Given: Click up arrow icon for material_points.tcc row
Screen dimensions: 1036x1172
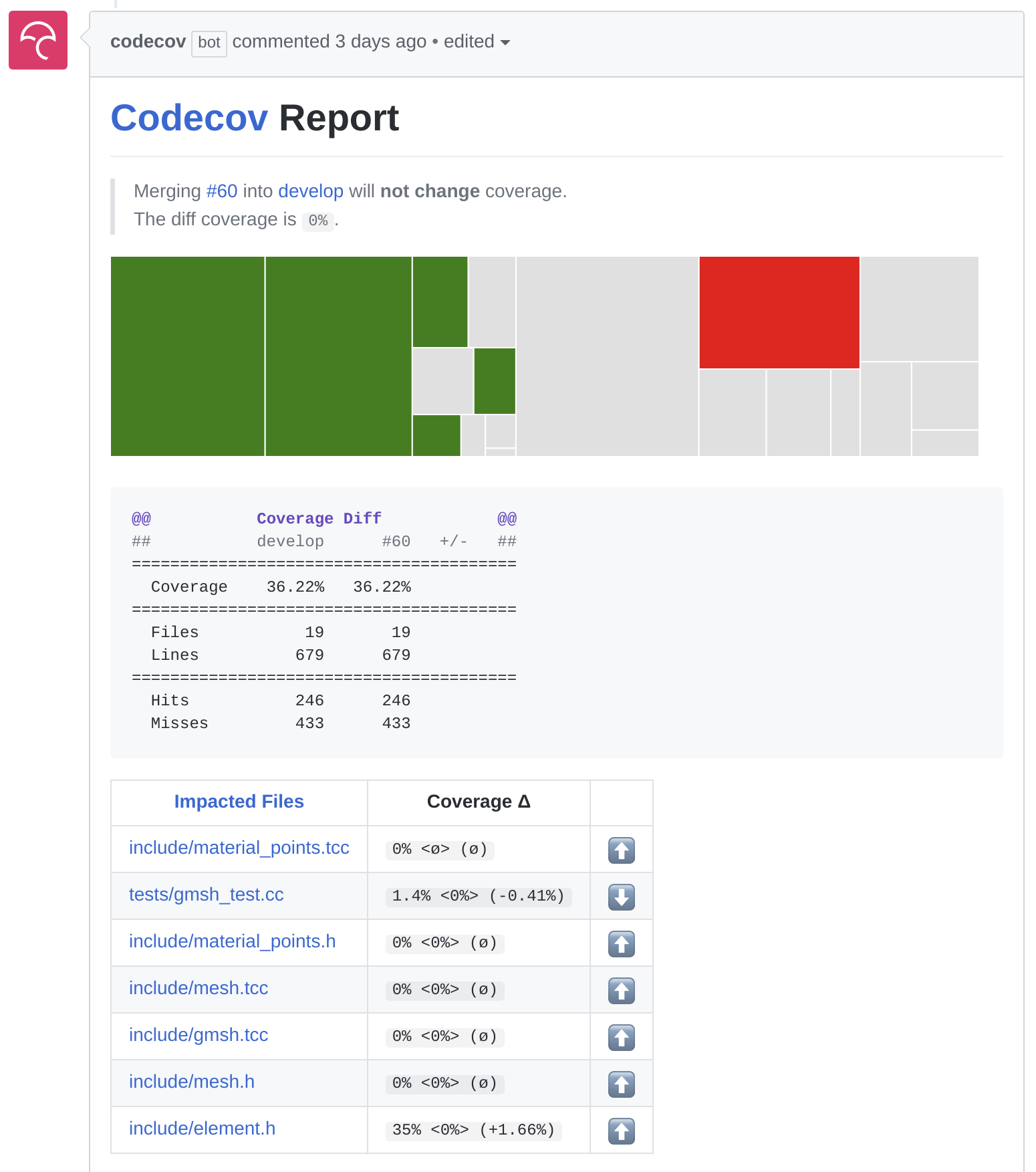Looking at the screenshot, I should point(622,850).
